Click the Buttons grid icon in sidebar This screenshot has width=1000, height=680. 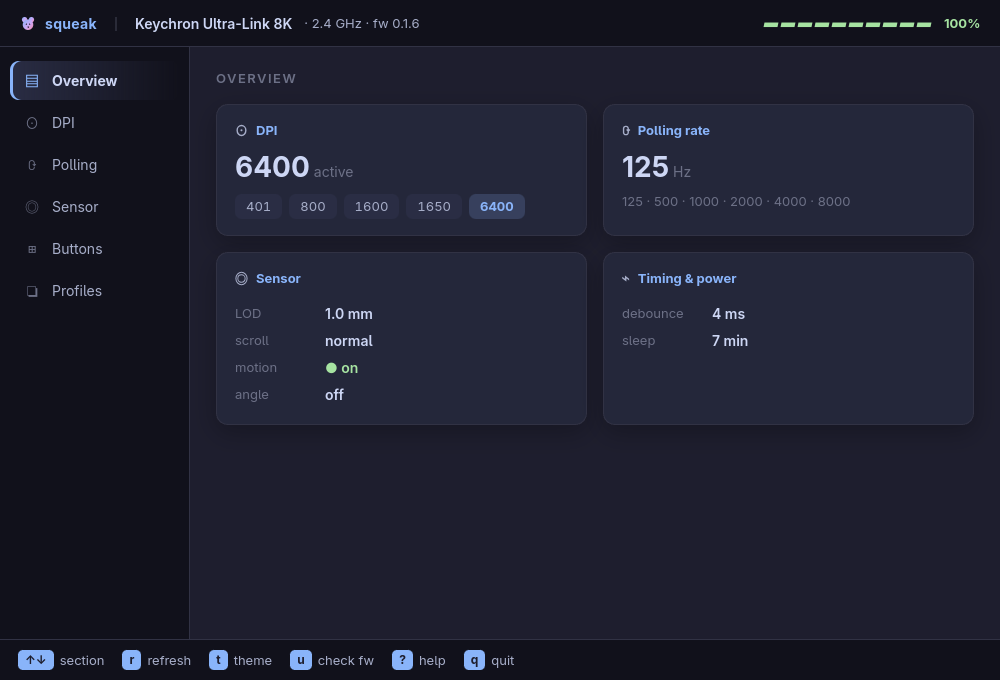pos(32,249)
